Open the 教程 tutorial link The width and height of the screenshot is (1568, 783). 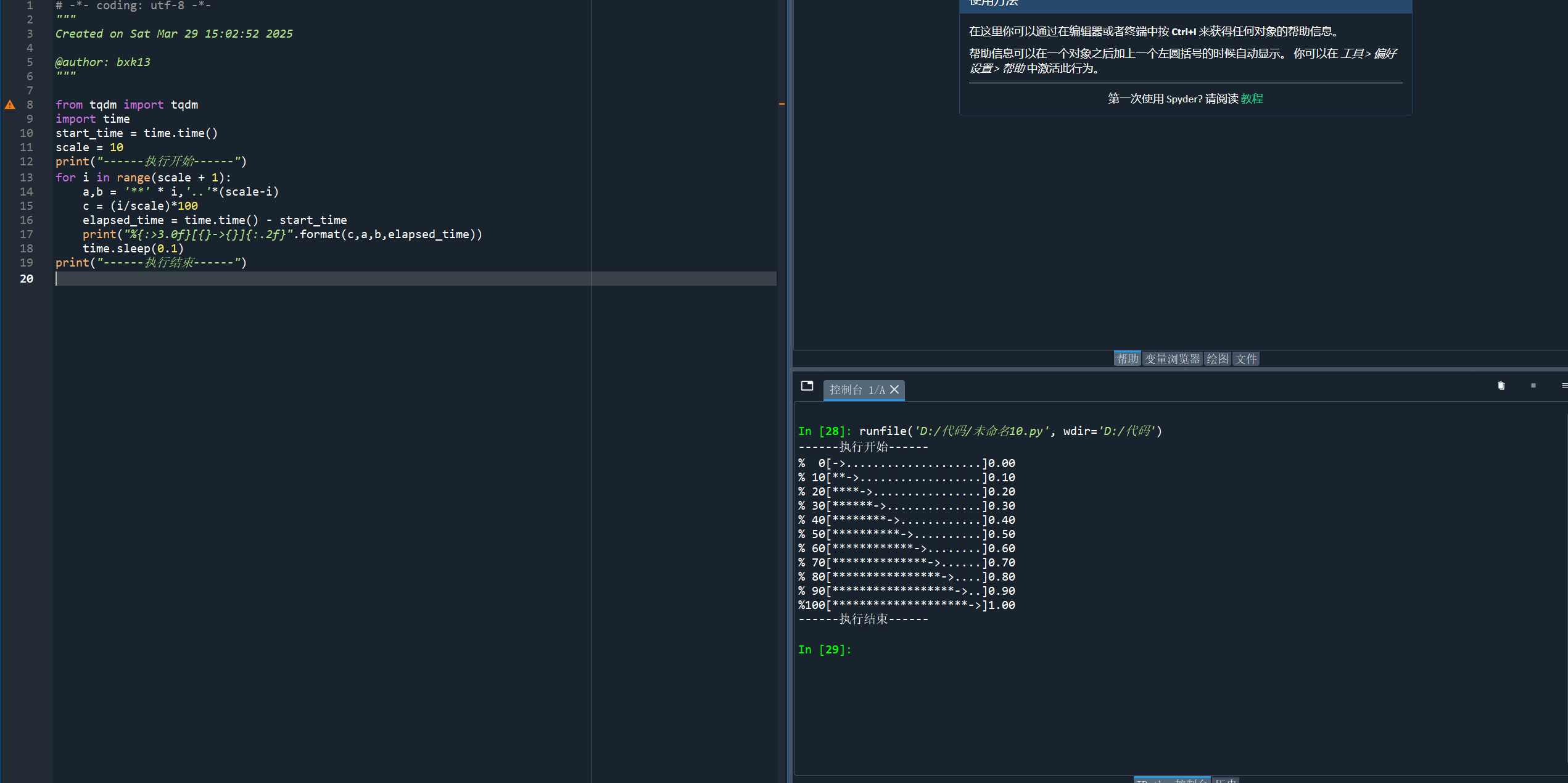tap(1252, 99)
